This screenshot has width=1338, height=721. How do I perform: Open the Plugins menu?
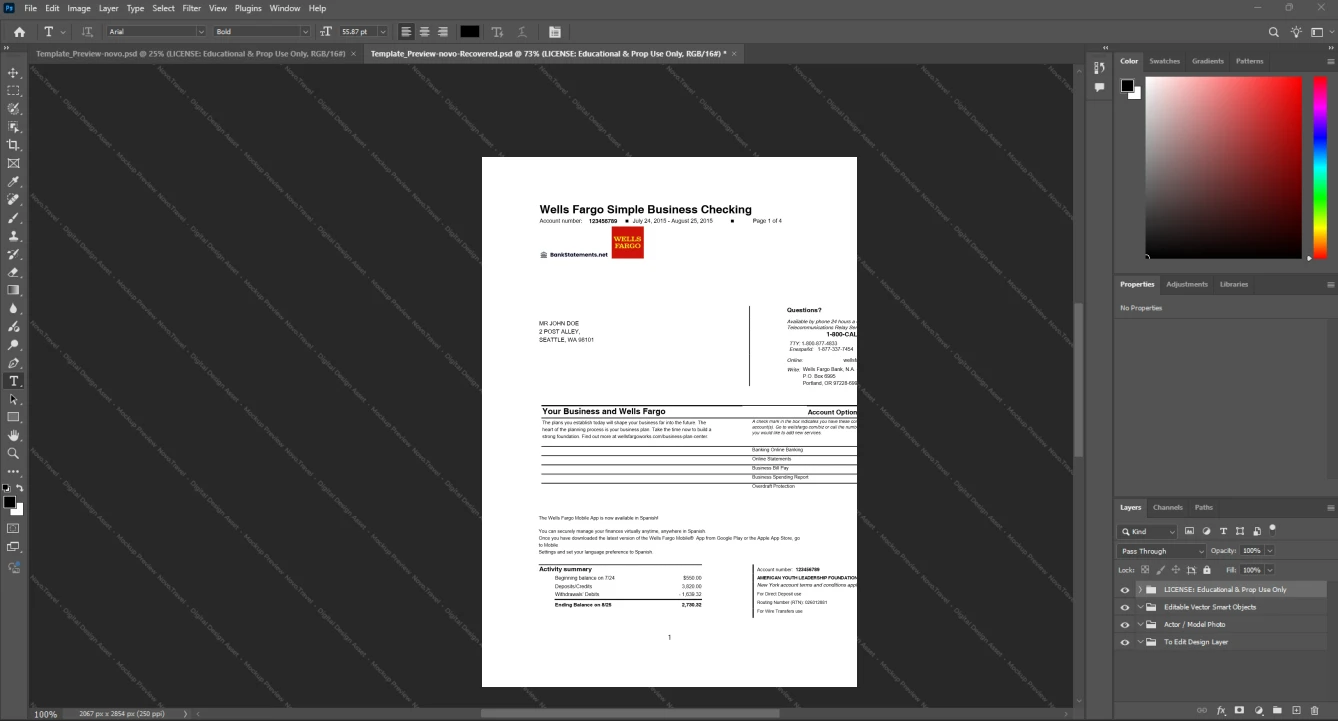[x=248, y=8]
